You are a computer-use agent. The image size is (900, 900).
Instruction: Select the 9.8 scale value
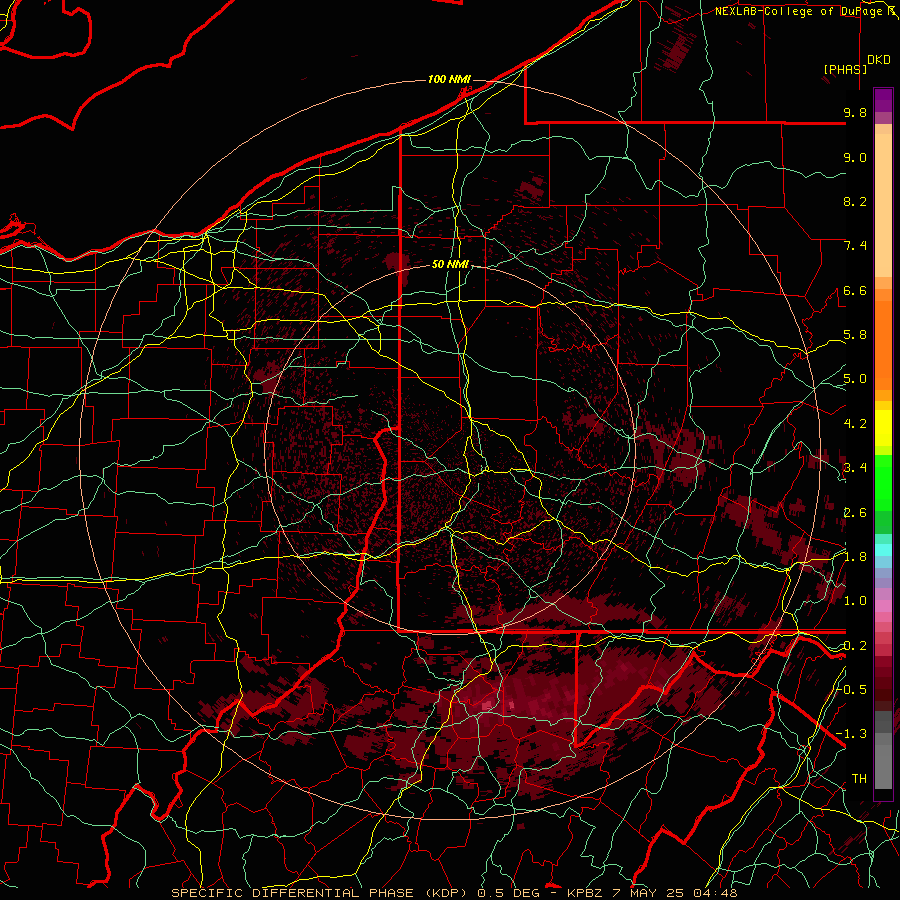tap(855, 112)
